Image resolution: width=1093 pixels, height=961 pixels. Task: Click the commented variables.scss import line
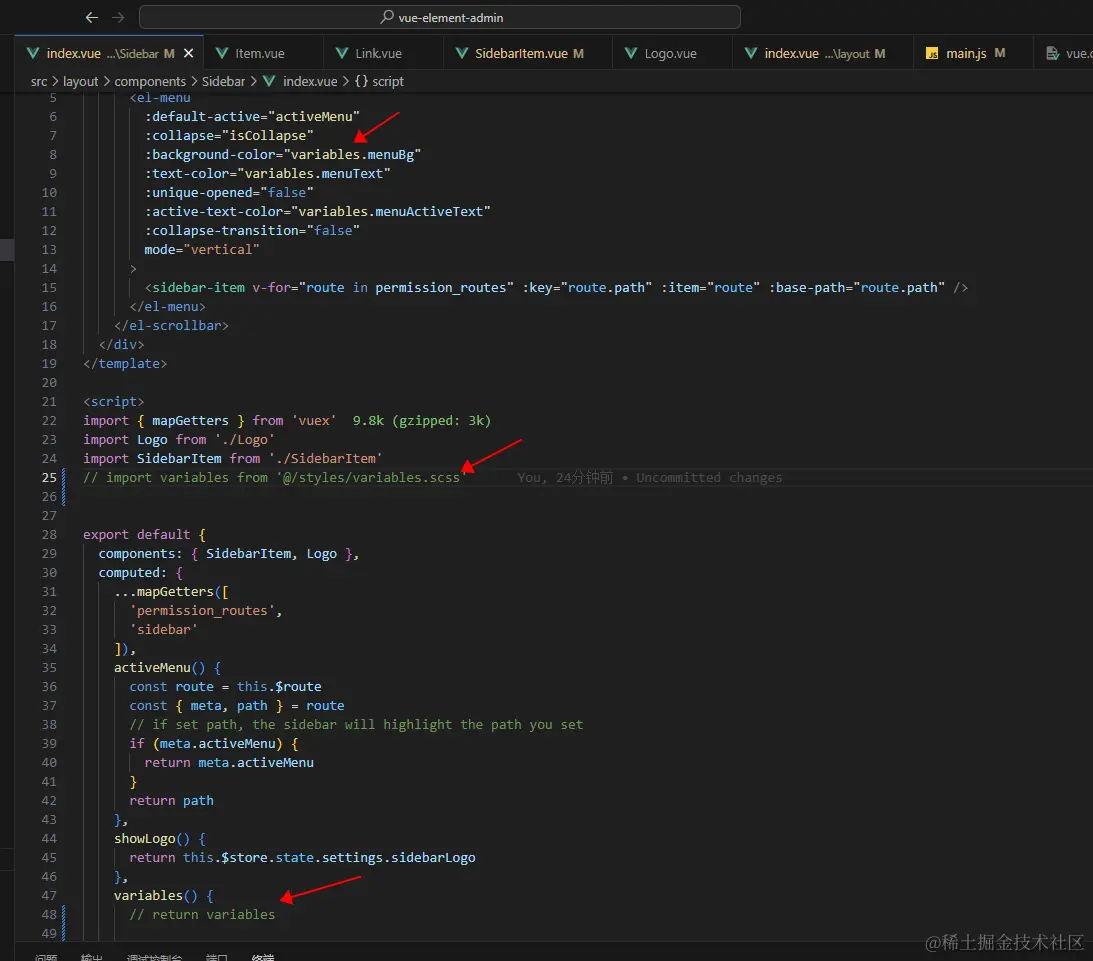[x=275, y=478]
